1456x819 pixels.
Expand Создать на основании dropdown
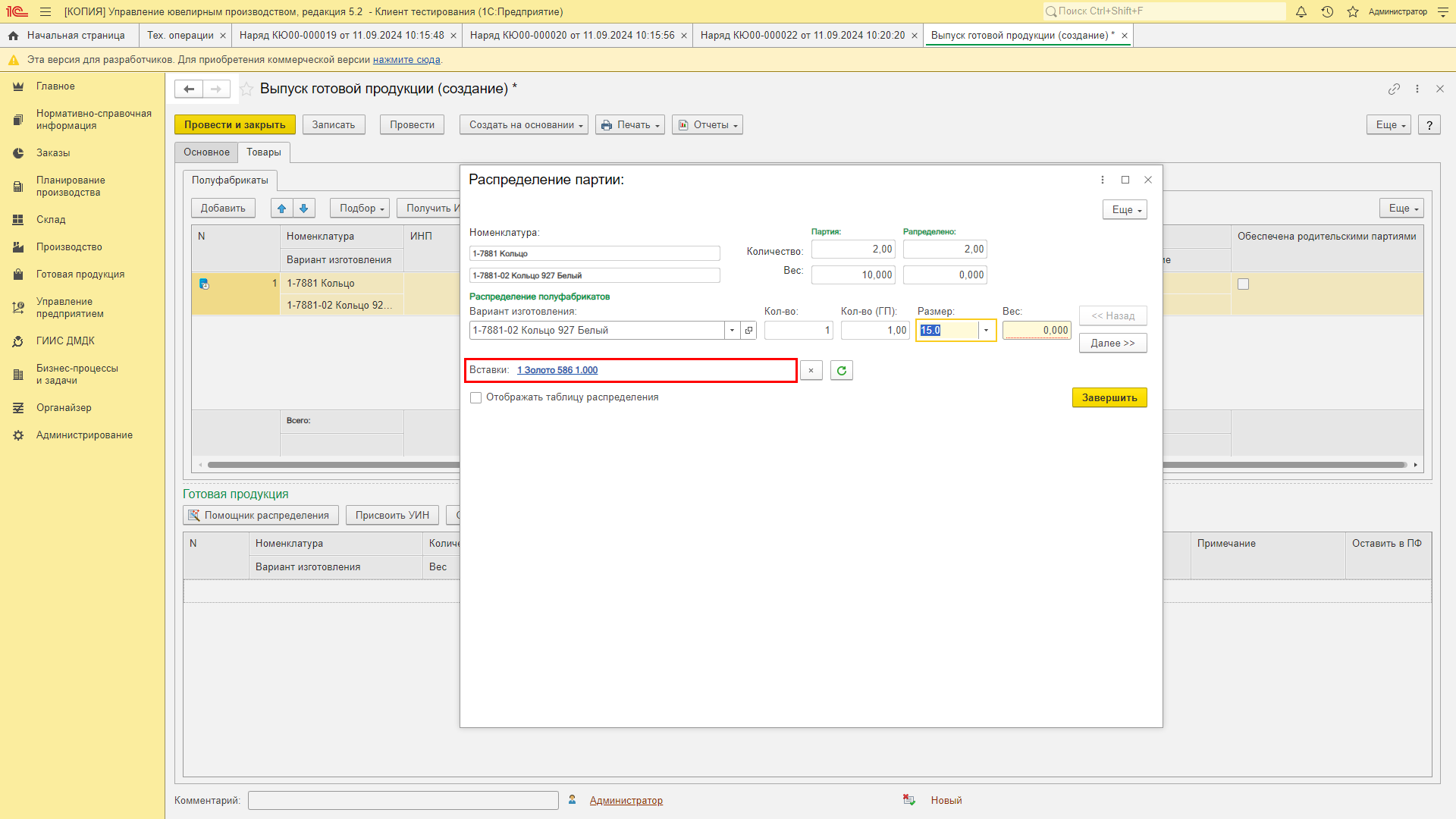point(524,125)
